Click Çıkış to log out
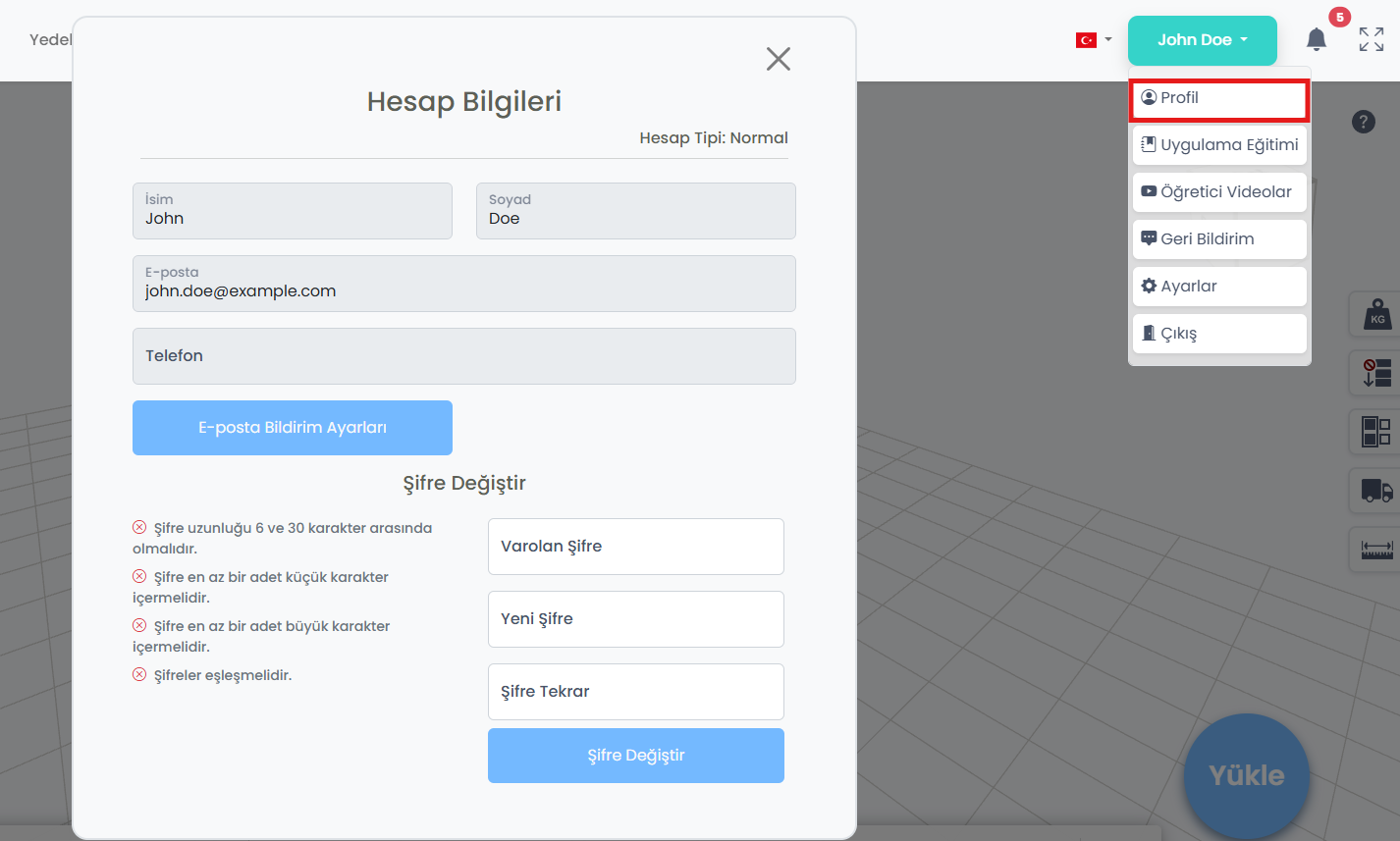This screenshot has height=841, width=1400. click(x=1219, y=334)
